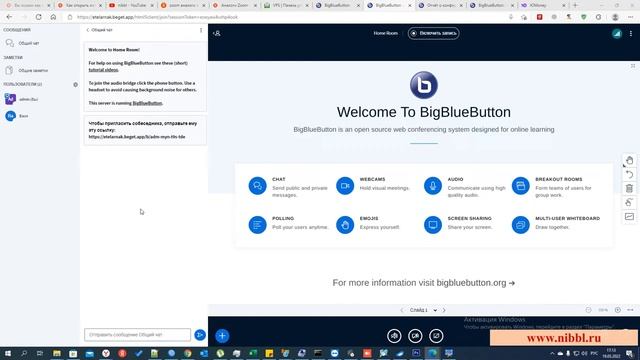Image resolution: width=640 pixels, height=360 pixels.
Task: Select the second user in users list
Action: point(40,116)
